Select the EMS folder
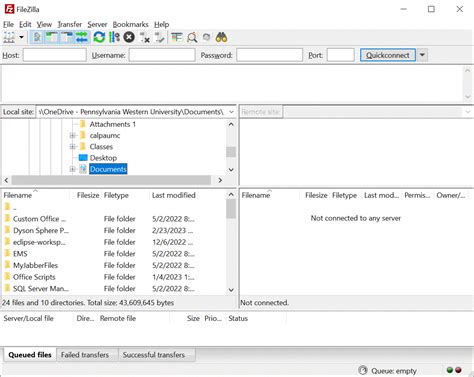Screen dimensions: 474x377 click(x=114, y=254)
